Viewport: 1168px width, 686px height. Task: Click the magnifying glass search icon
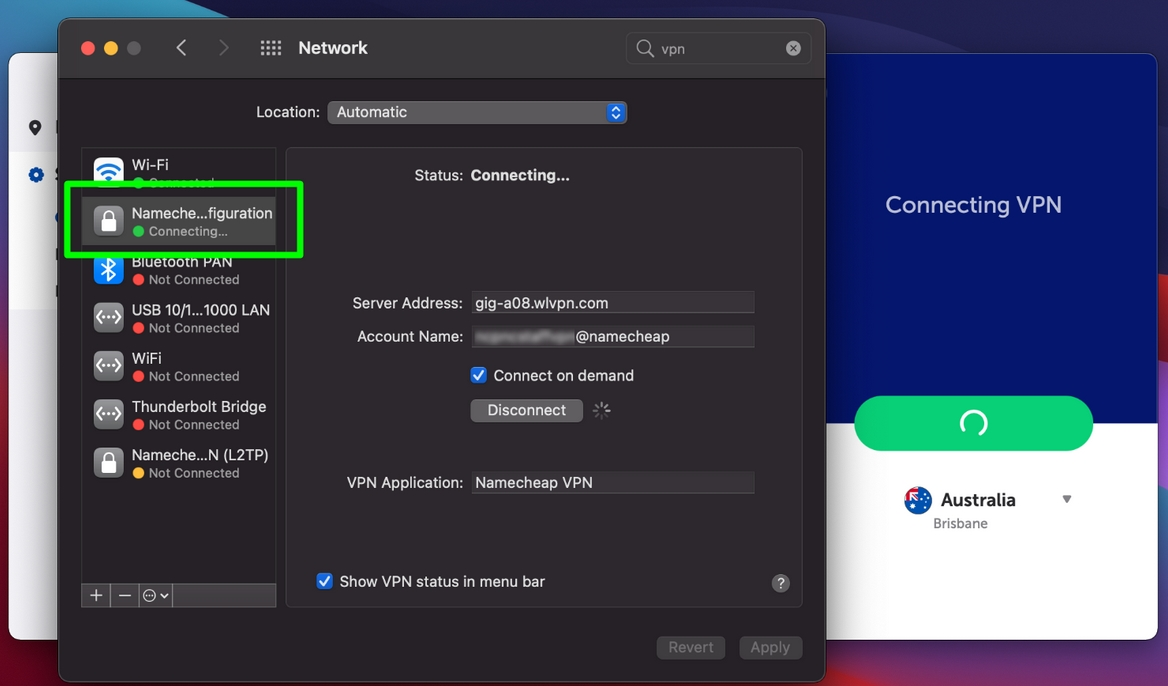coord(644,48)
